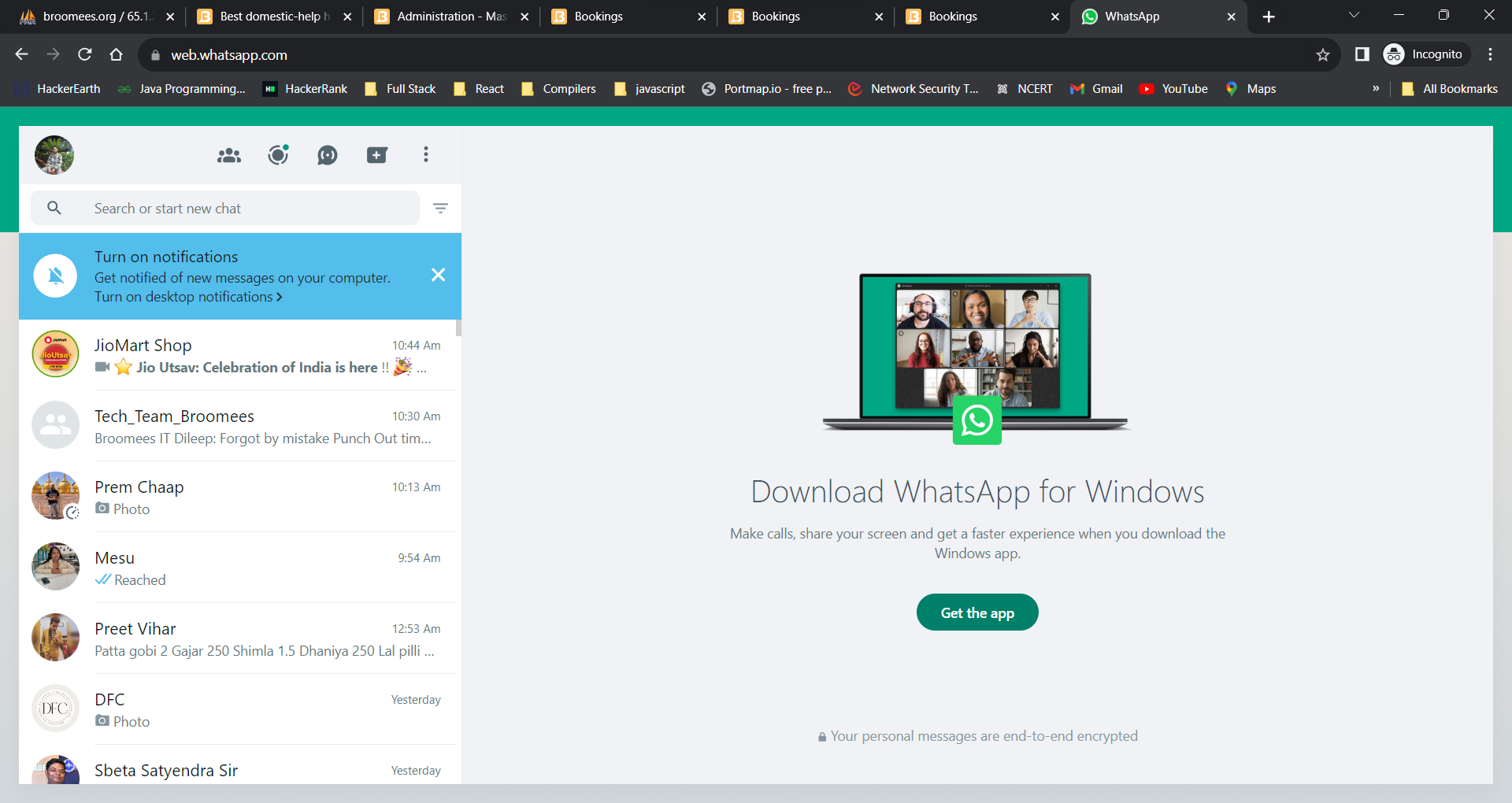Open the Channels icon
This screenshot has height=803, width=1512.
328,155
